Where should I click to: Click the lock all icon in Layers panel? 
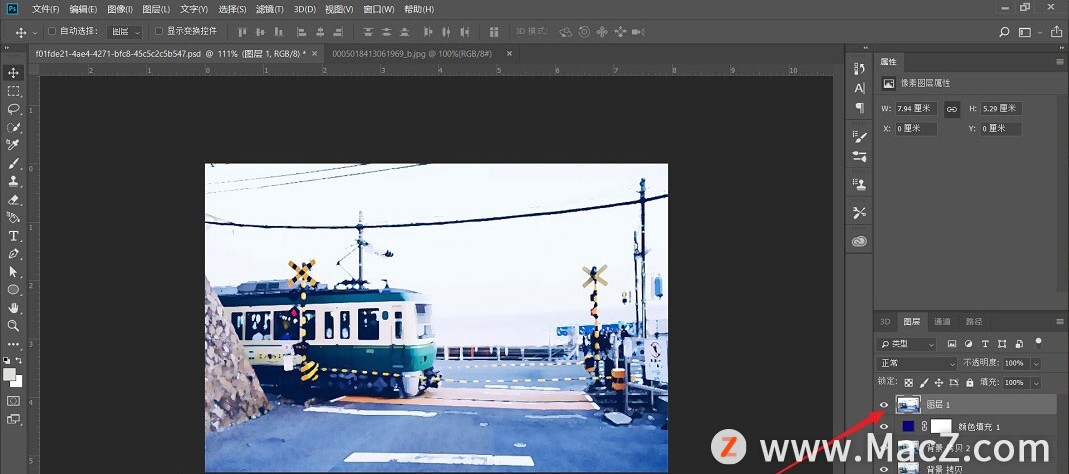click(x=969, y=383)
